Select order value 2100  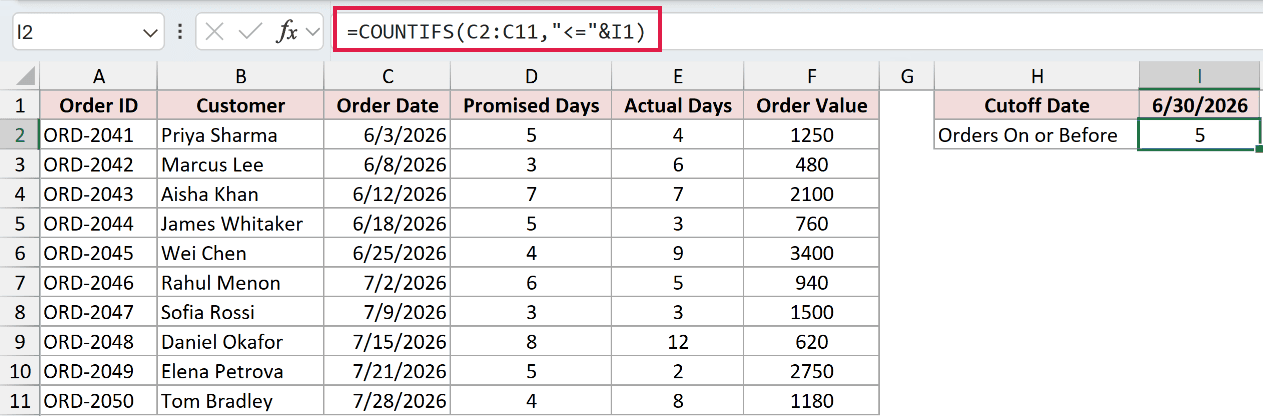tap(812, 194)
